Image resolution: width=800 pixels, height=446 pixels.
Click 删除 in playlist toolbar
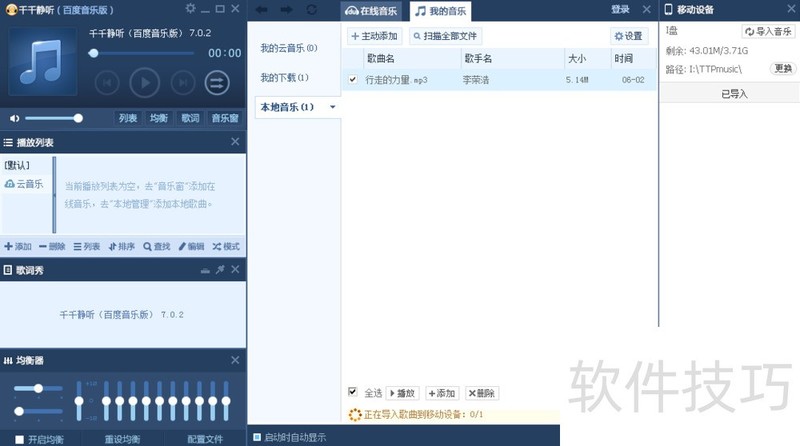(x=53, y=246)
